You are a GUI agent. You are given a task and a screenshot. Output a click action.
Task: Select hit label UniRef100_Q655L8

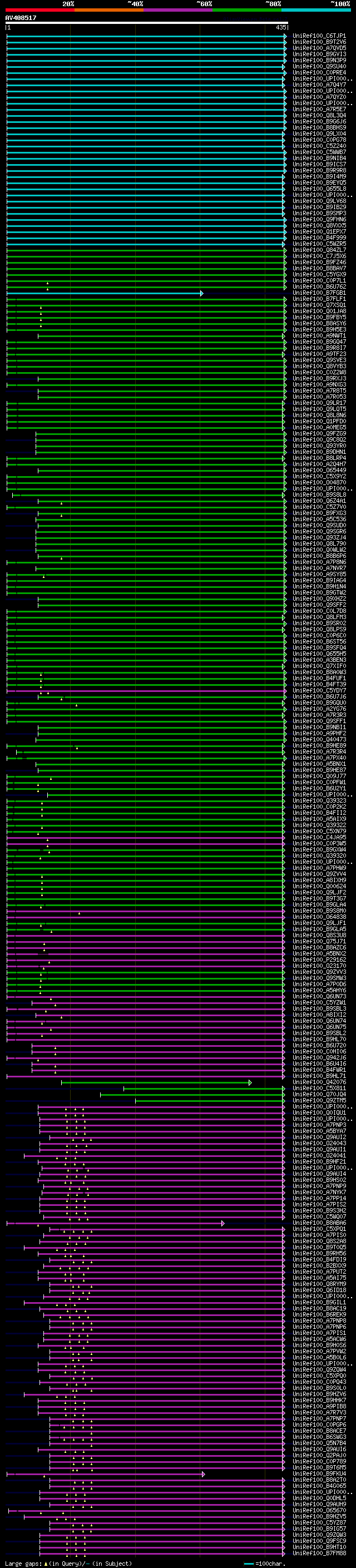pos(319,189)
